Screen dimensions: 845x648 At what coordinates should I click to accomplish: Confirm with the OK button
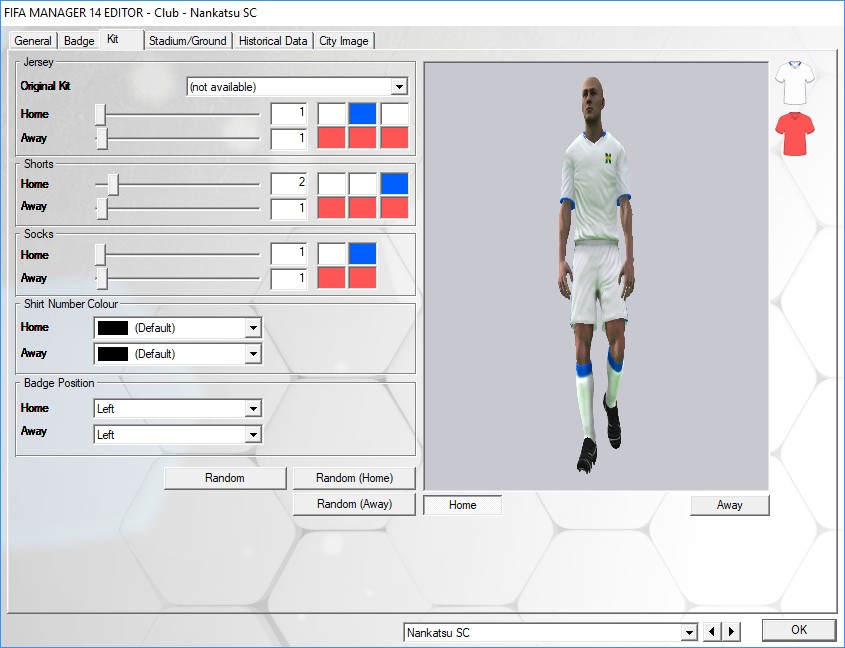[799, 630]
